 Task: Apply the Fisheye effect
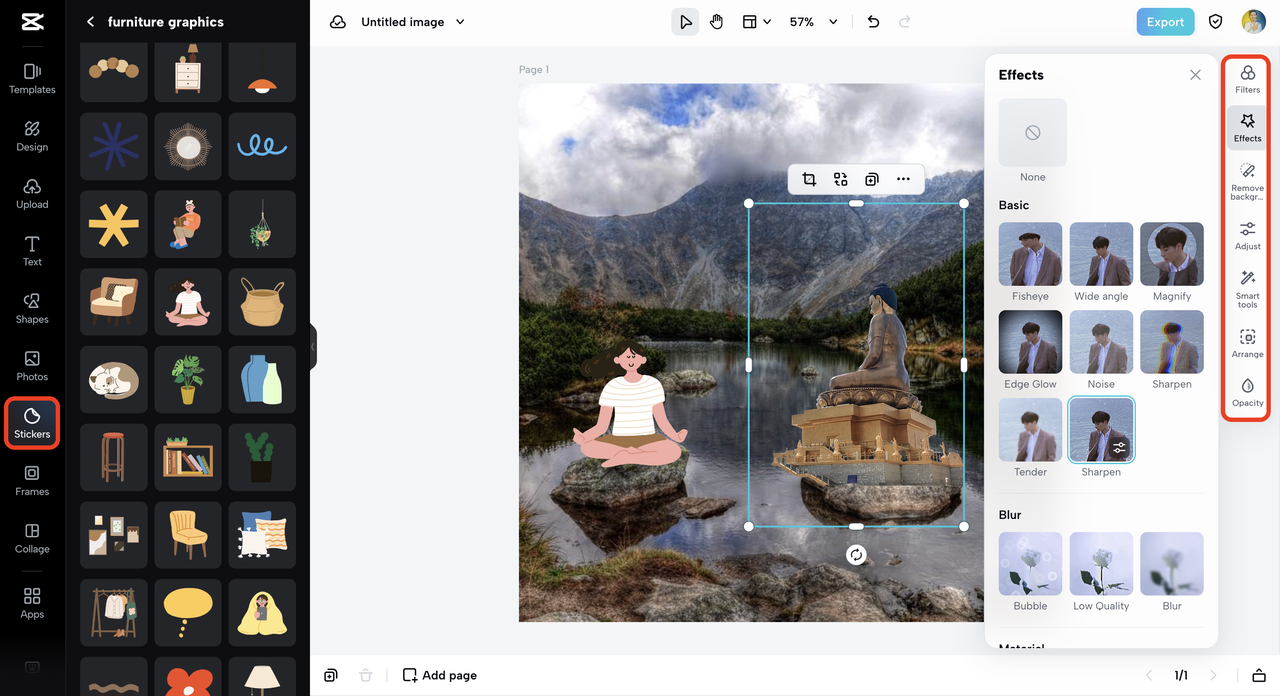tap(1030, 254)
